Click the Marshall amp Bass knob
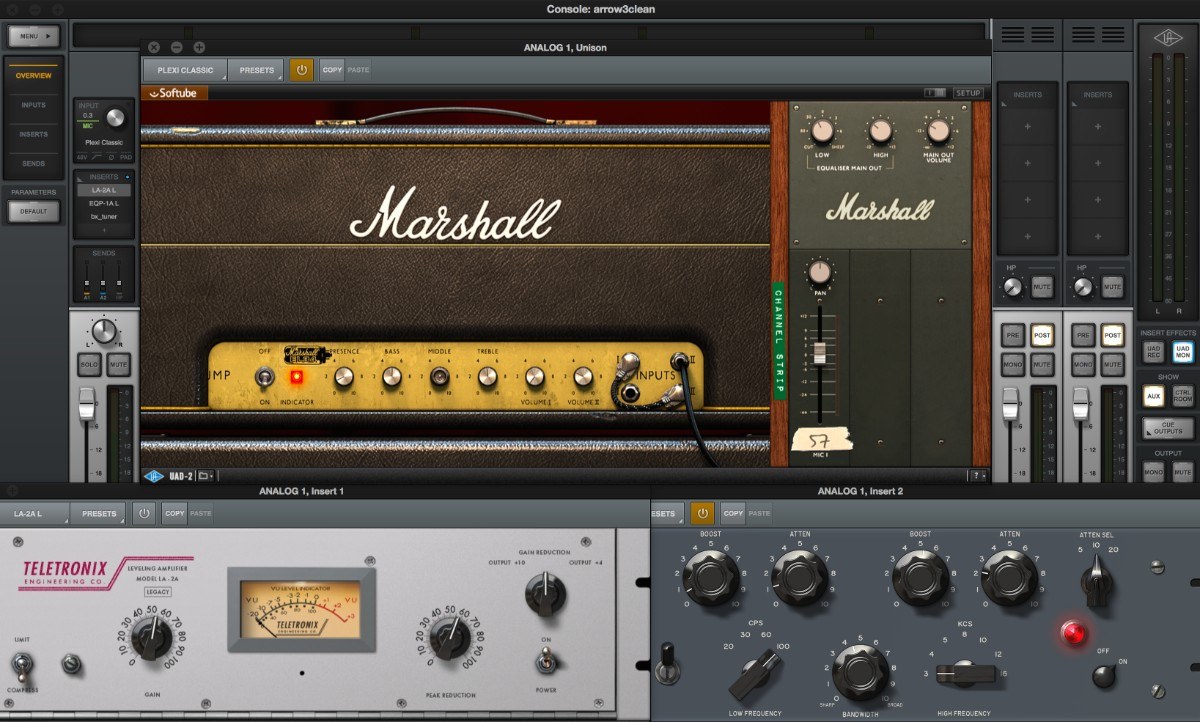Screen dimensions: 1200x722 391,377
